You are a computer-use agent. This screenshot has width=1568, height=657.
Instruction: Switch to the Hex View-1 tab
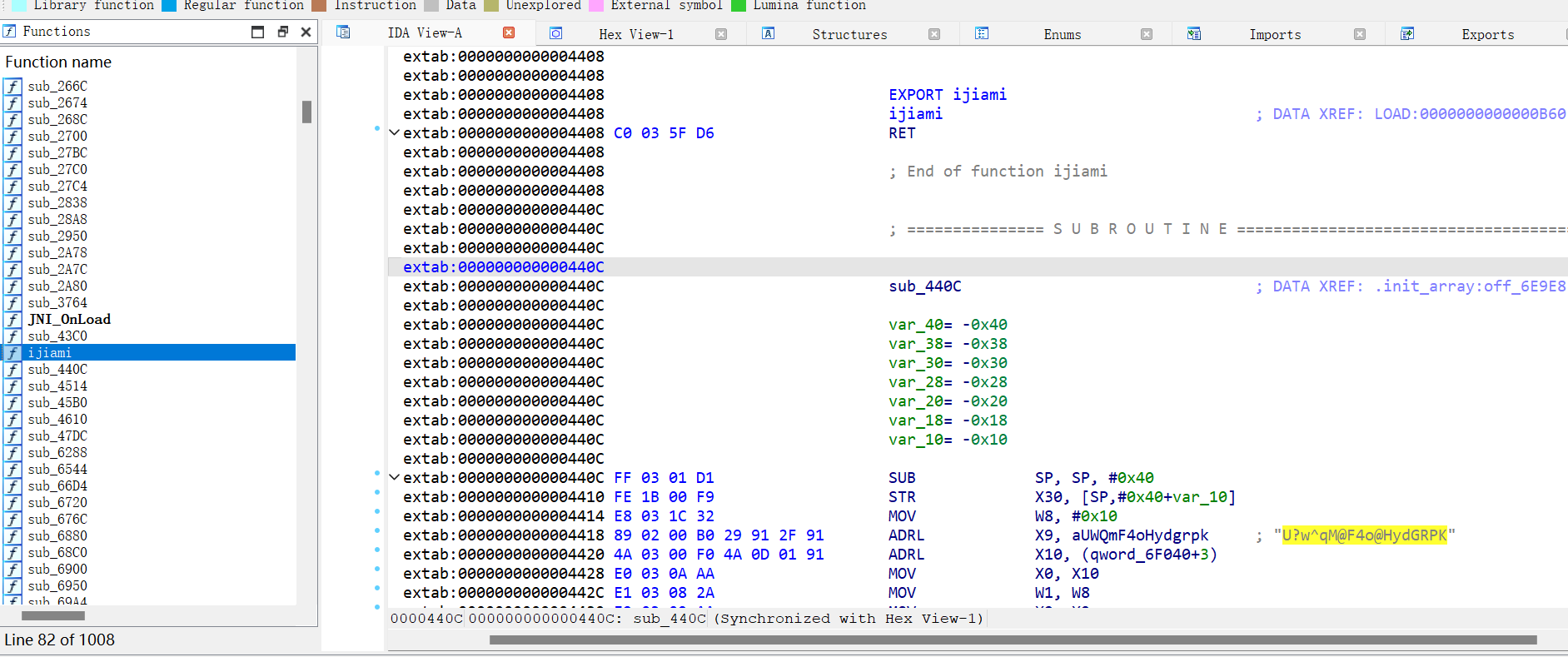(636, 34)
